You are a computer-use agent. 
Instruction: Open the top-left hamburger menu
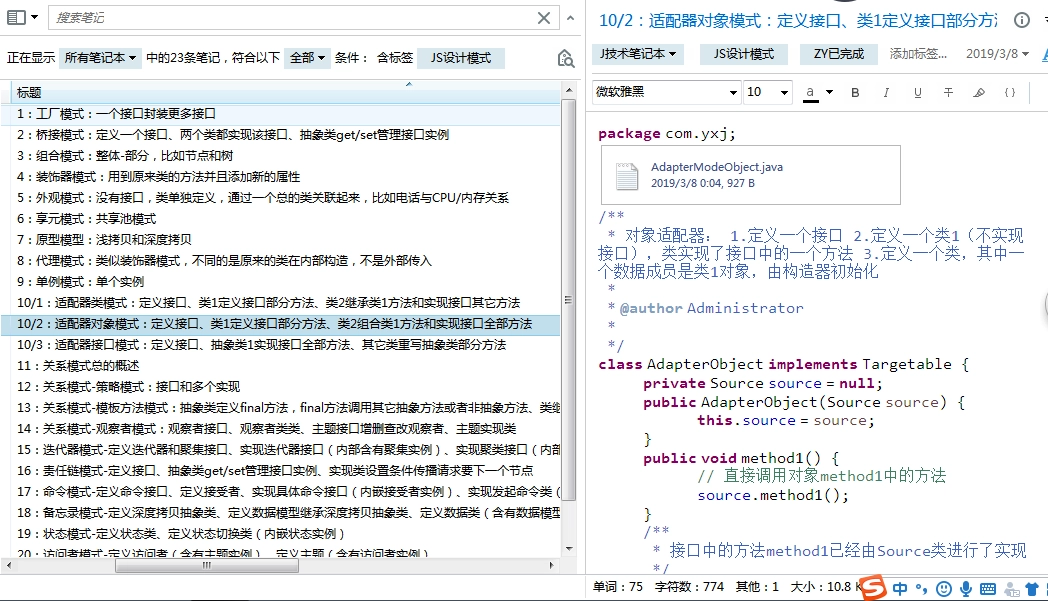pyautogui.click(x=18, y=18)
